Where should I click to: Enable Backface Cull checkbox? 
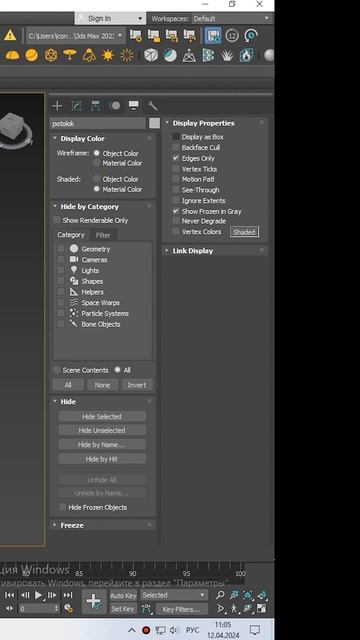(x=176, y=147)
